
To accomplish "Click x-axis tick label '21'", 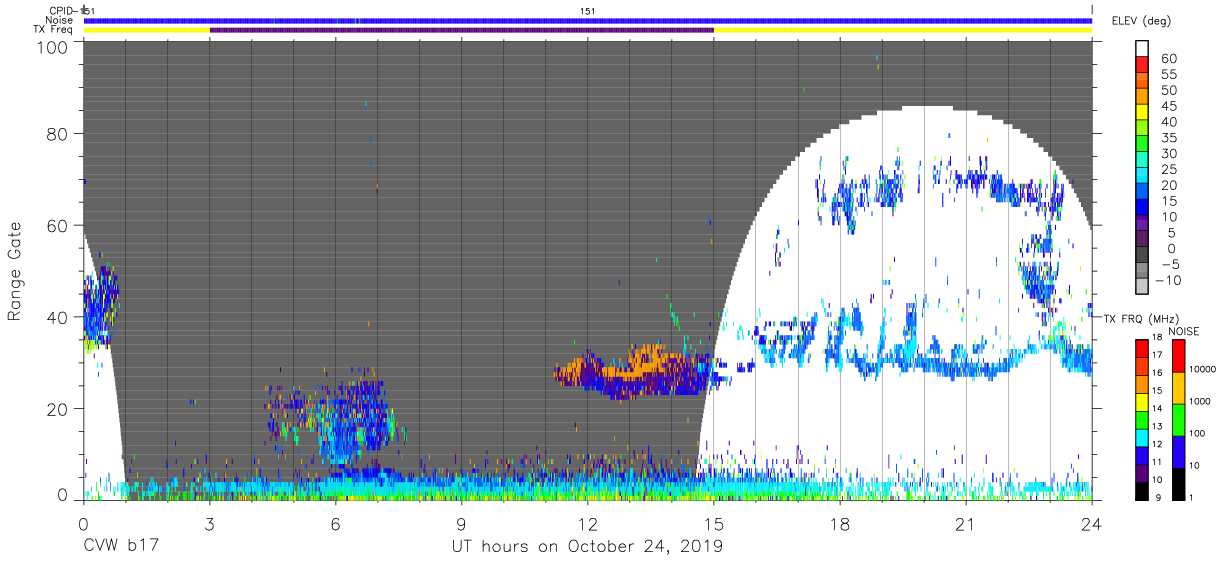I will 966,524.
